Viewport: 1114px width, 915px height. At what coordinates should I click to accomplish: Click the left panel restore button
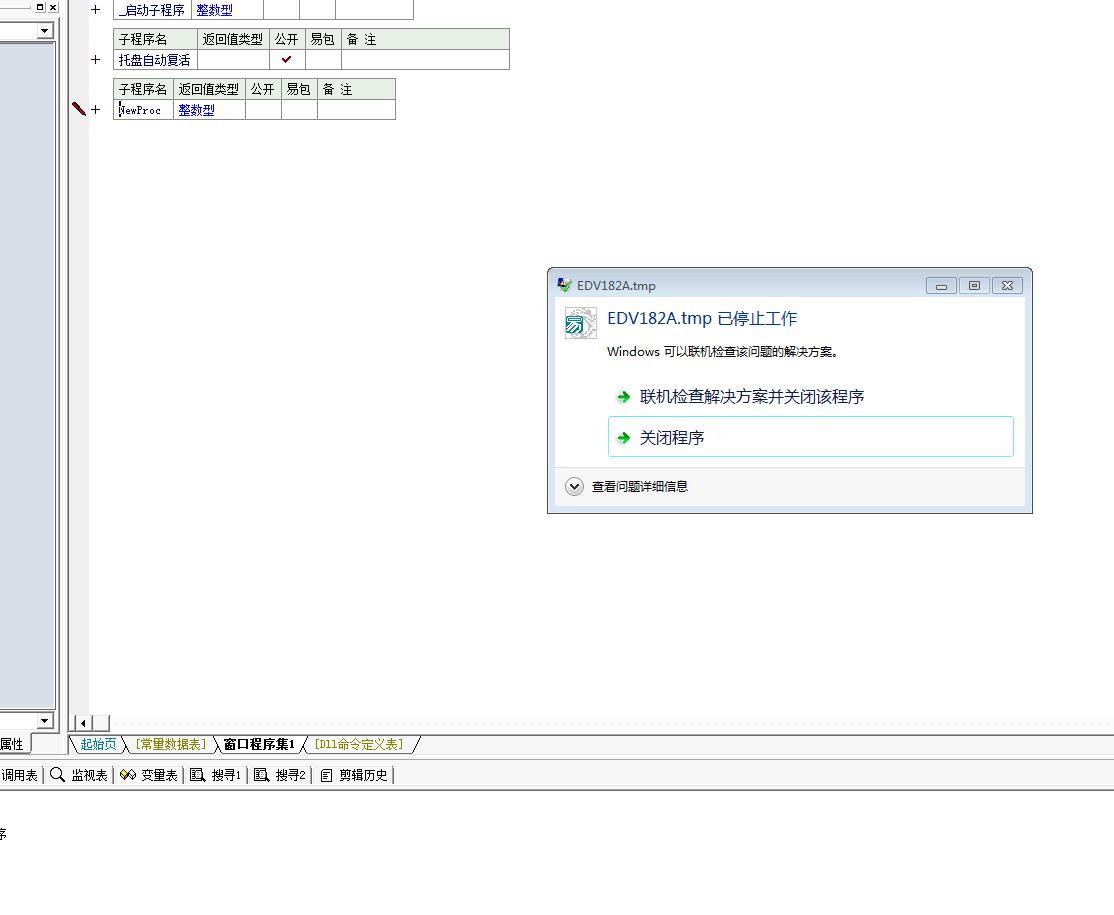(40, 6)
